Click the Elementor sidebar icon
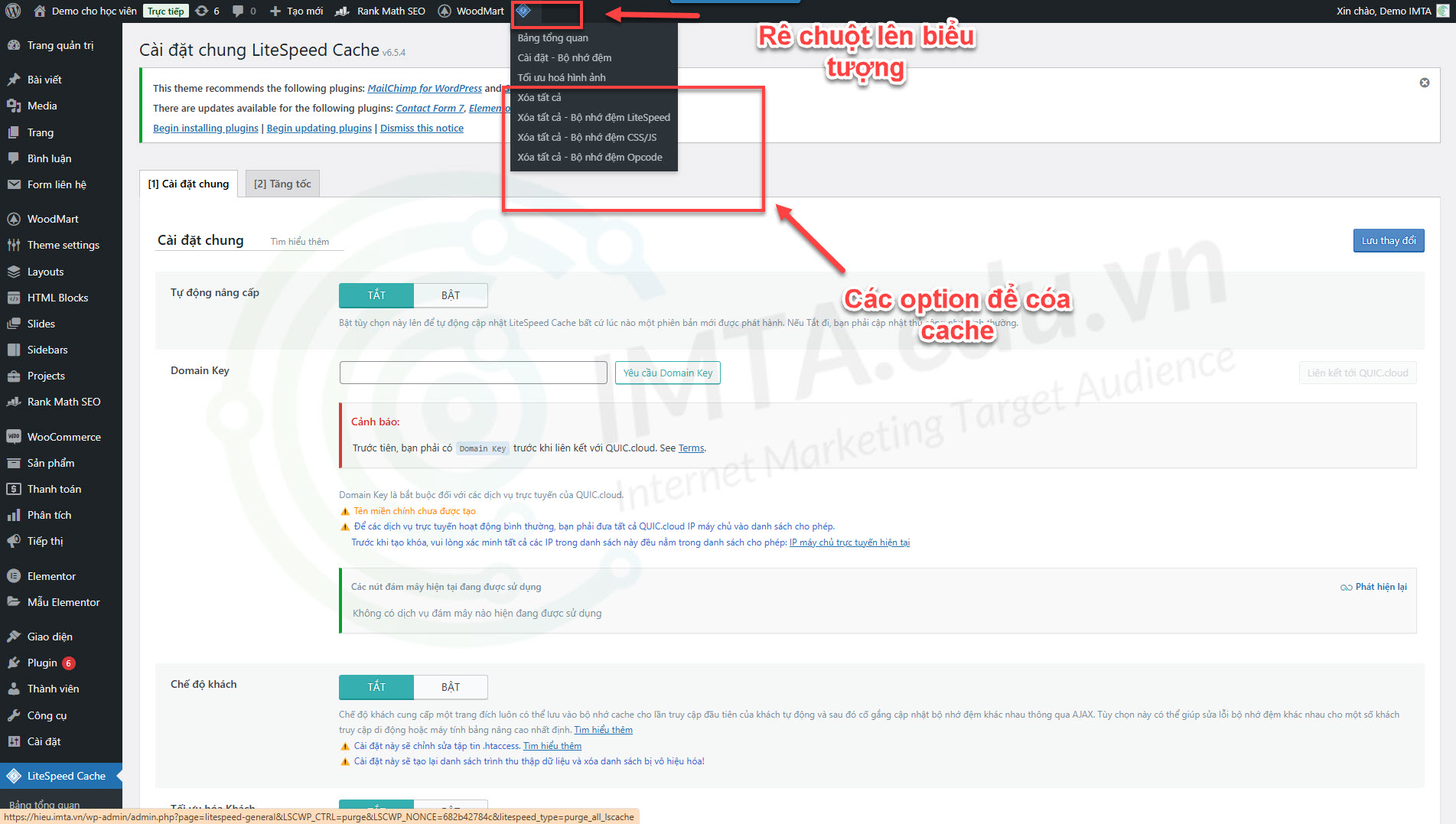This screenshot has height=824, width=1456. pos(14,576)
